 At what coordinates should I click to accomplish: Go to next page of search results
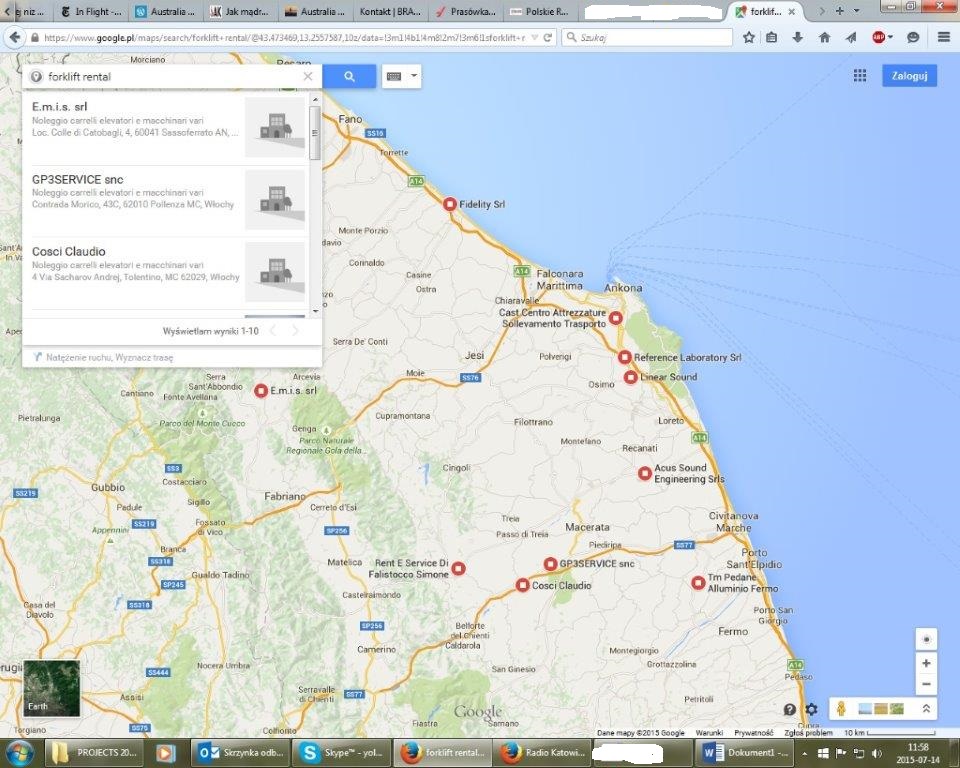click(295, 331)
